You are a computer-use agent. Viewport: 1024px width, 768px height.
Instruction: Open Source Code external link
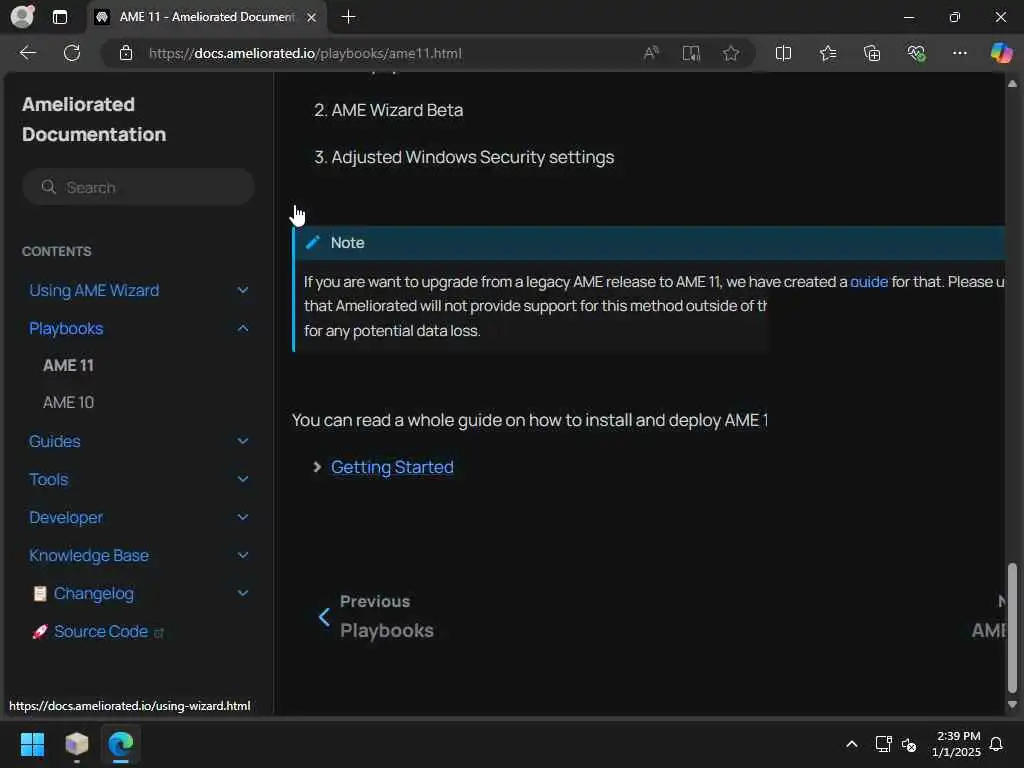coord(101,632)
